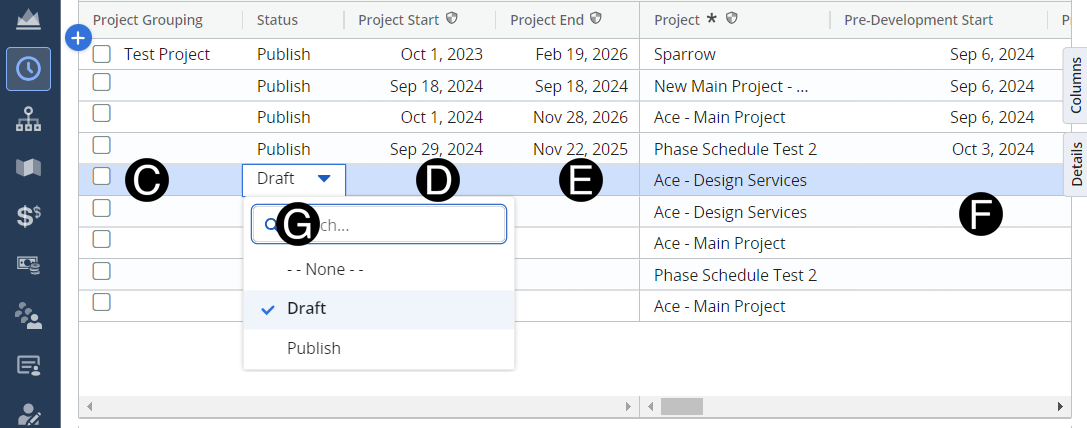Image resolution: width=1087 pixels, height=428 pixels.
Task: Sort by the Project End column header
Action: click(x=546, y=20)
